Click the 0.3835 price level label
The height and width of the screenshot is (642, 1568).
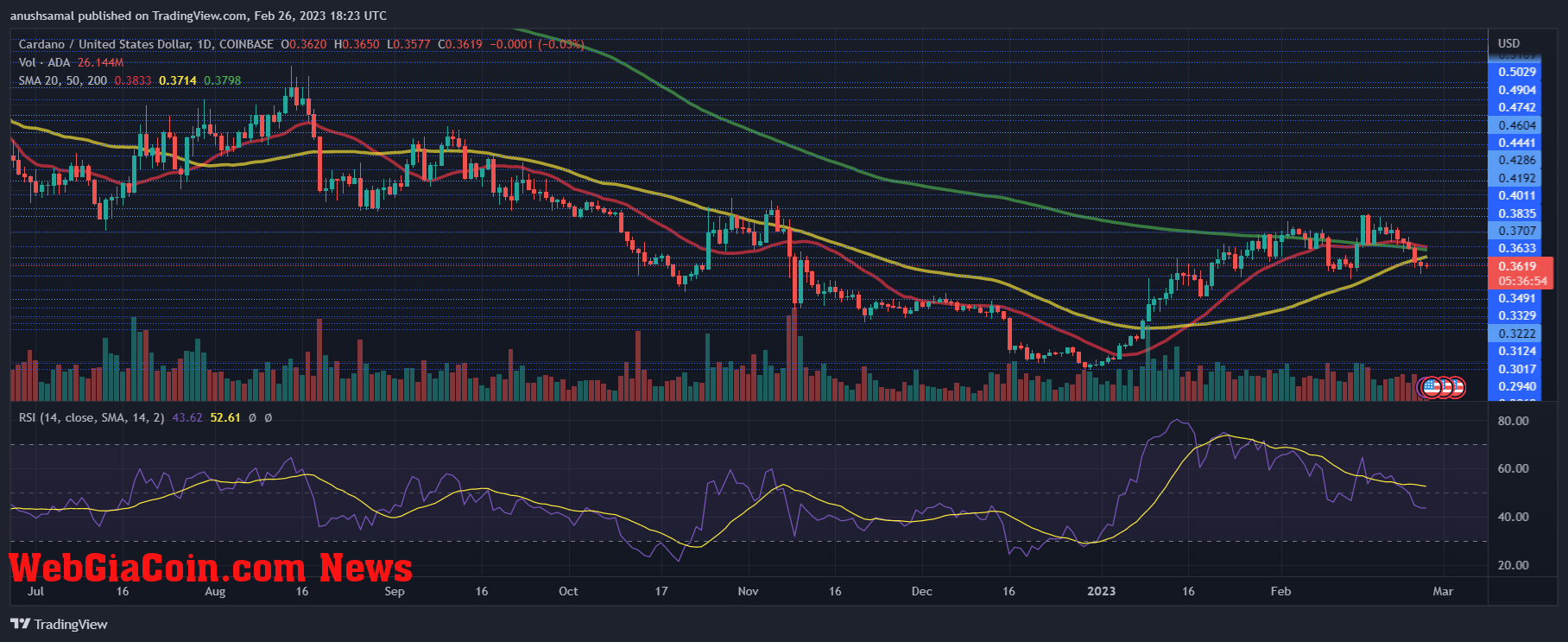click(x=1517, y=213)
